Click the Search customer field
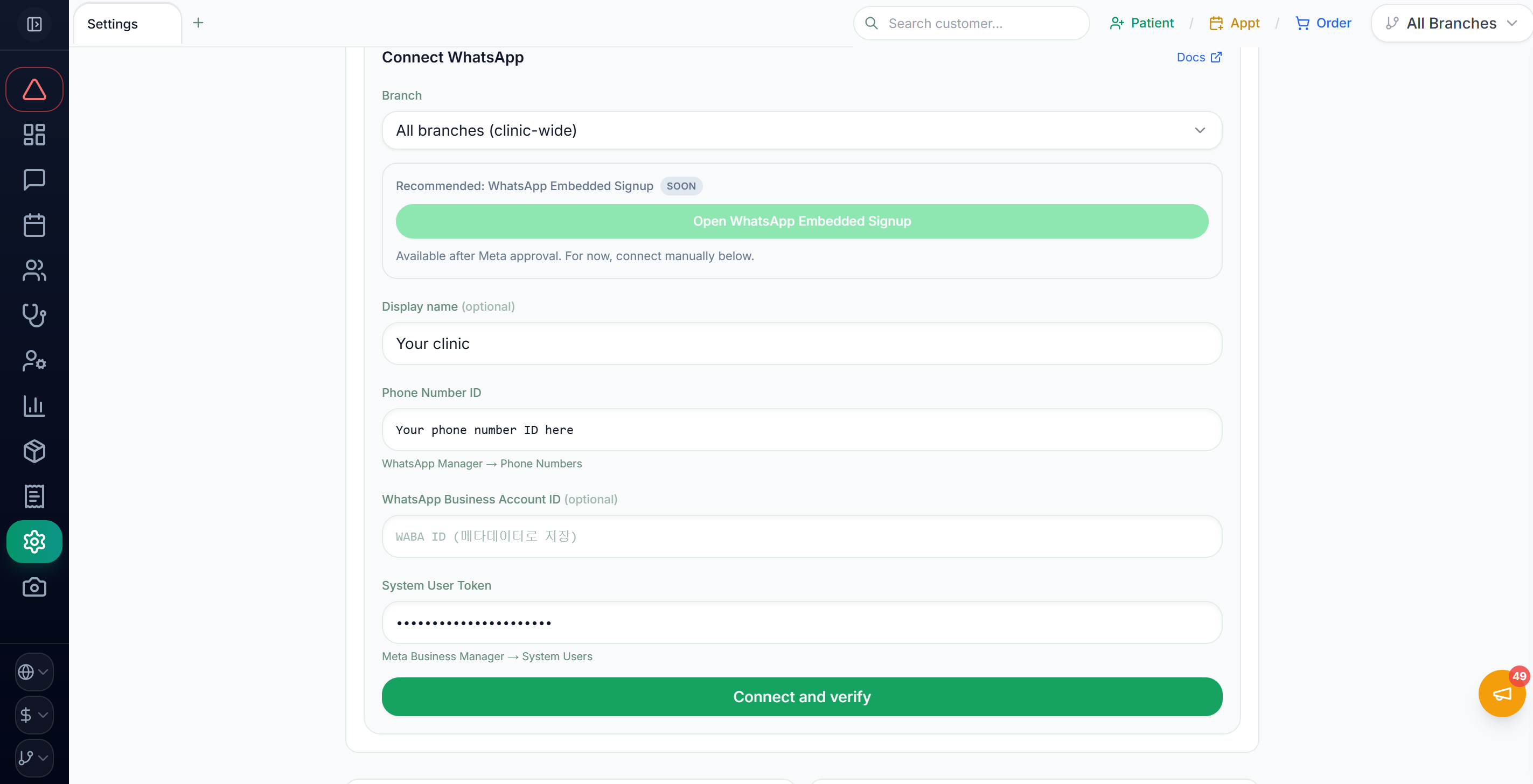Viewport: 1533px width, 784px height. (x=972, y=23)
